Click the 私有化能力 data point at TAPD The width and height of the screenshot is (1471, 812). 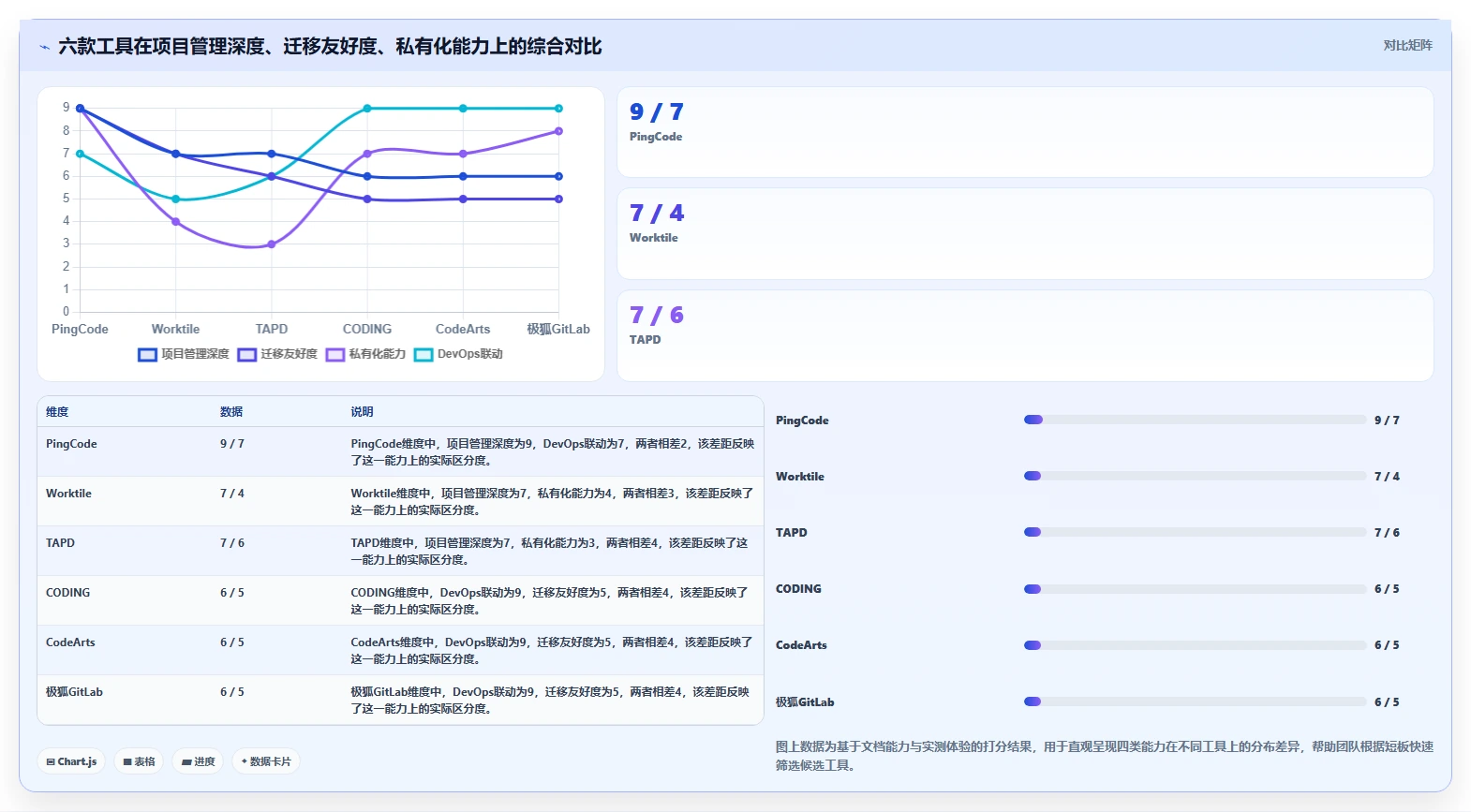(272, 244)
